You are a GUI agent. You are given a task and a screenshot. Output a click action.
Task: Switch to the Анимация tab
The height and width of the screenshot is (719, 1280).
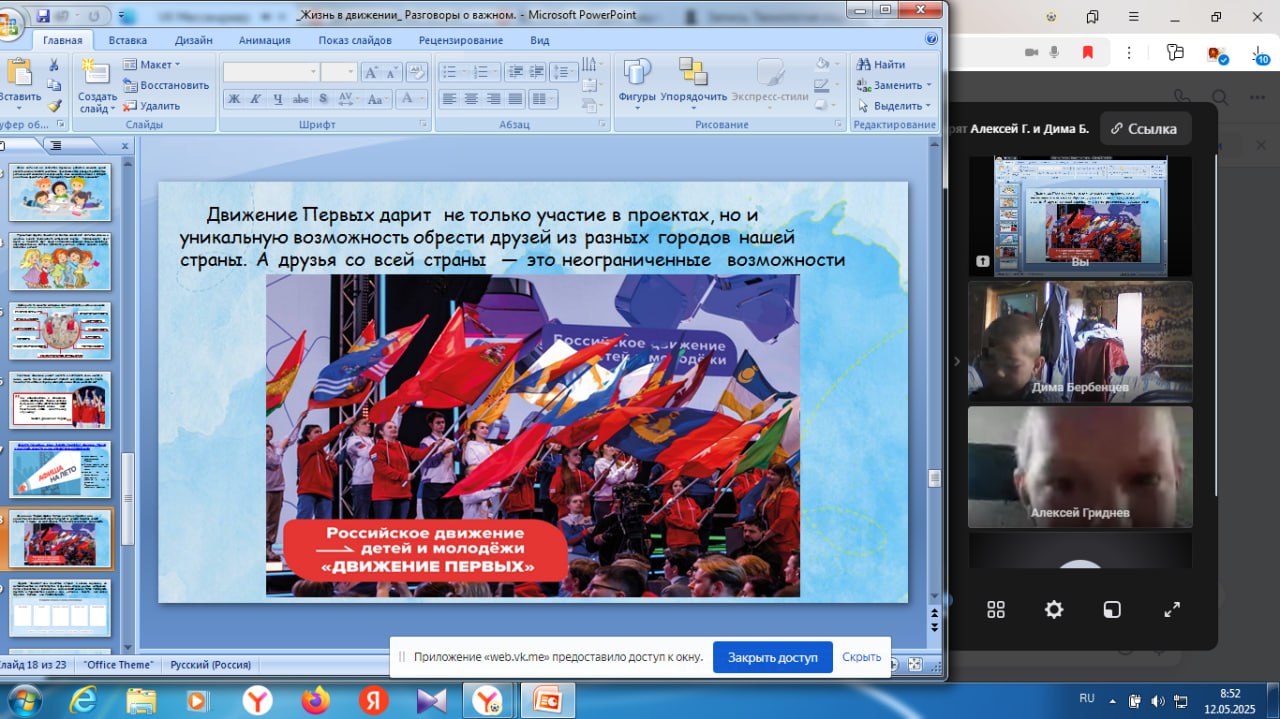264,40
